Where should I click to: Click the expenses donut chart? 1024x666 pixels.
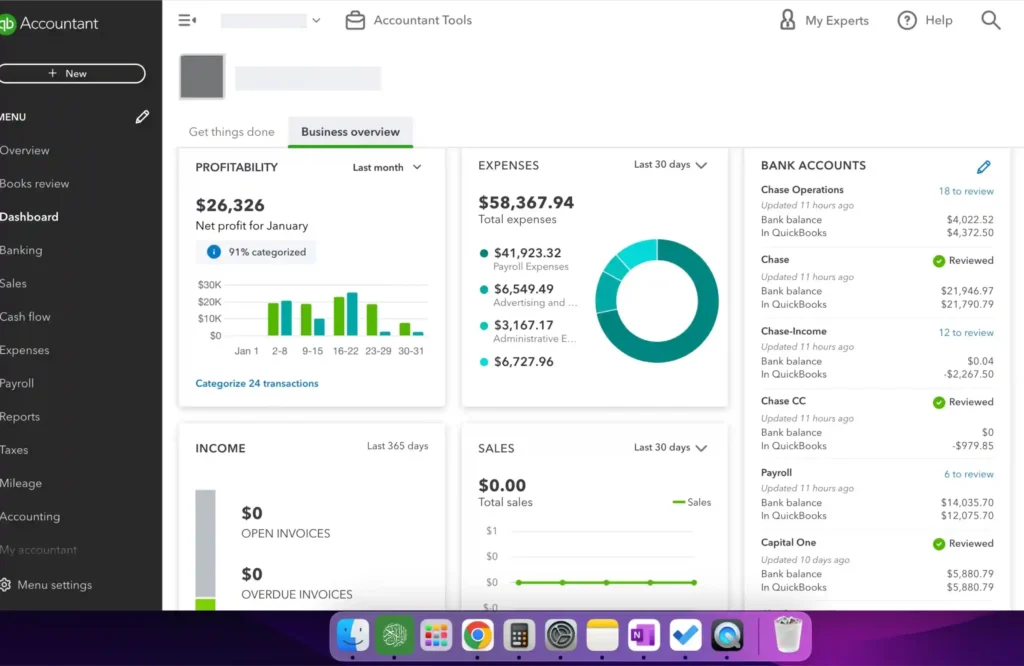[x=657, y=301]
